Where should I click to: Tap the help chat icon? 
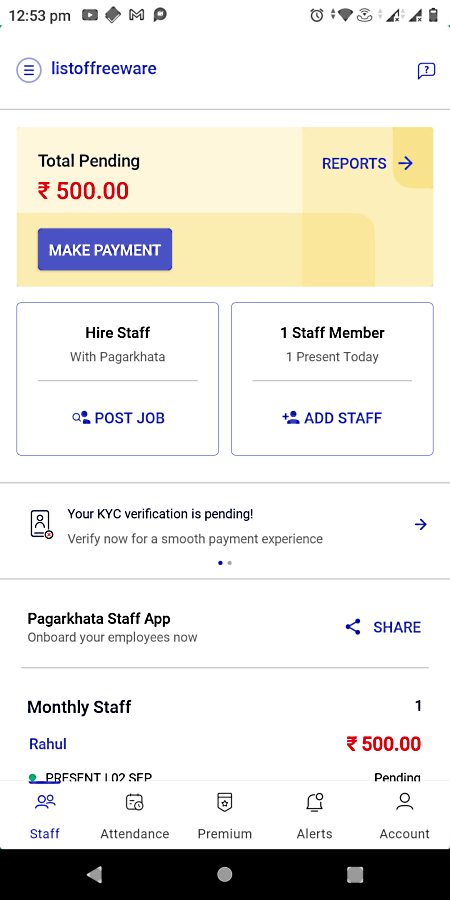click(x=426, y=71)
